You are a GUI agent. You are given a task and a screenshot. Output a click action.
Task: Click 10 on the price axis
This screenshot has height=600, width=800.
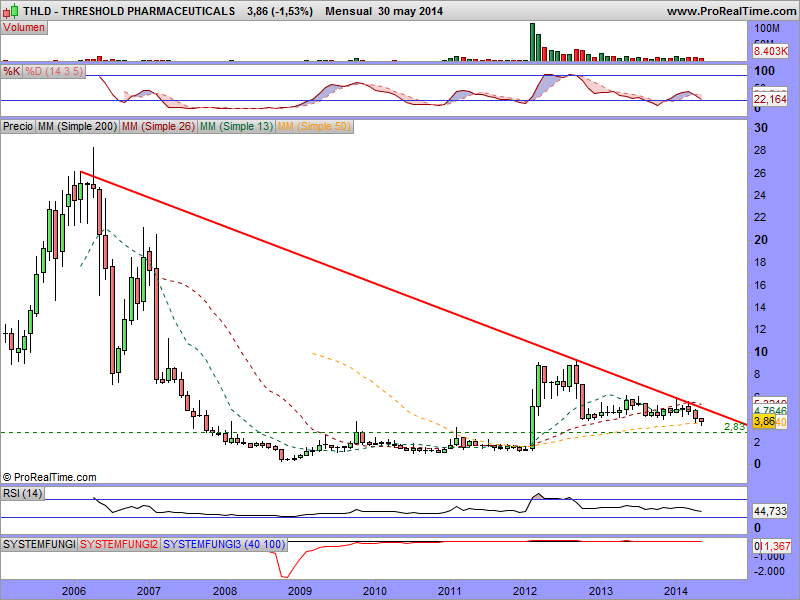[761, 352]
